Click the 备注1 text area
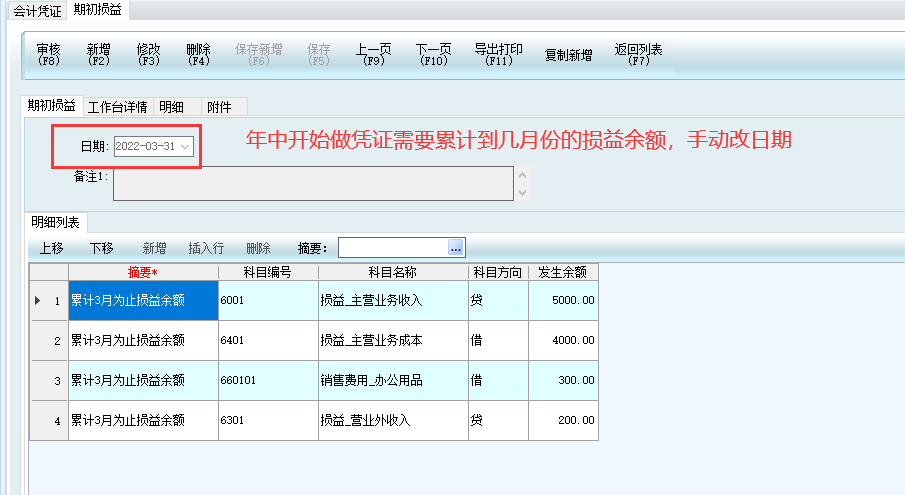The height and width of the screenshot is (495, 905). pos(312,184)
